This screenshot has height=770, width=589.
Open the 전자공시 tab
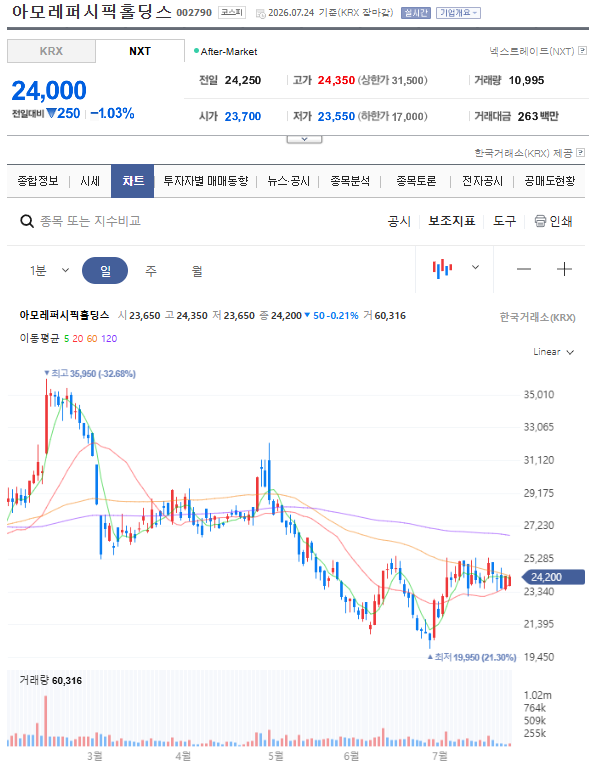482,181
